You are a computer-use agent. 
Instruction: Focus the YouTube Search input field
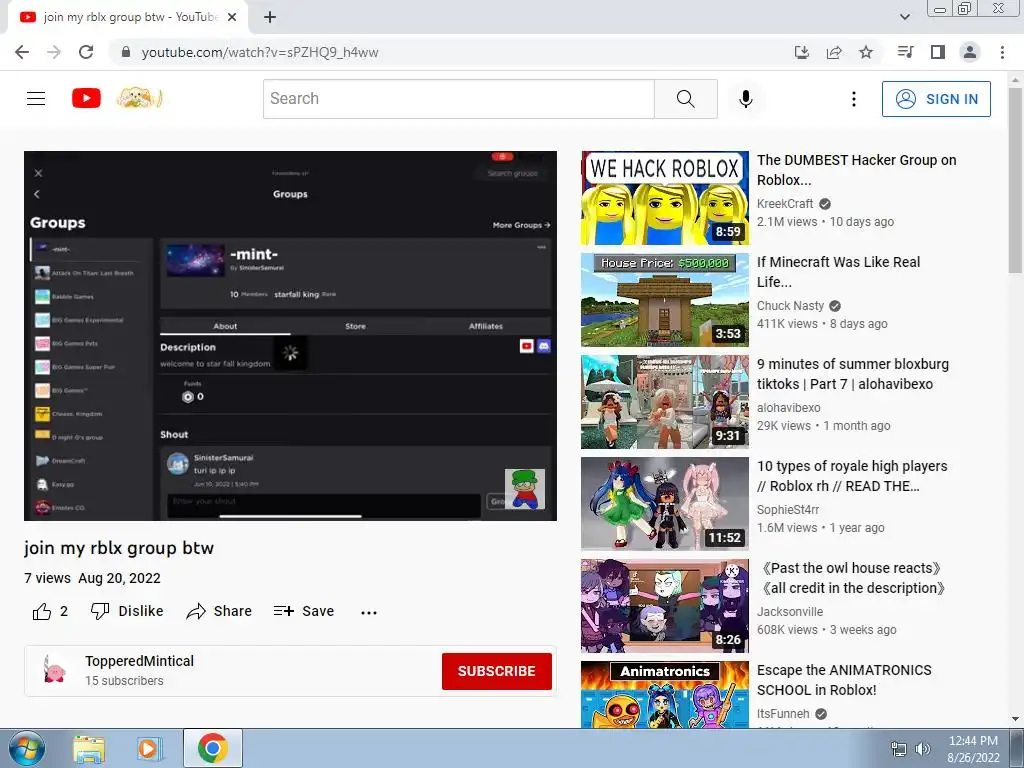tap(458, 99)
